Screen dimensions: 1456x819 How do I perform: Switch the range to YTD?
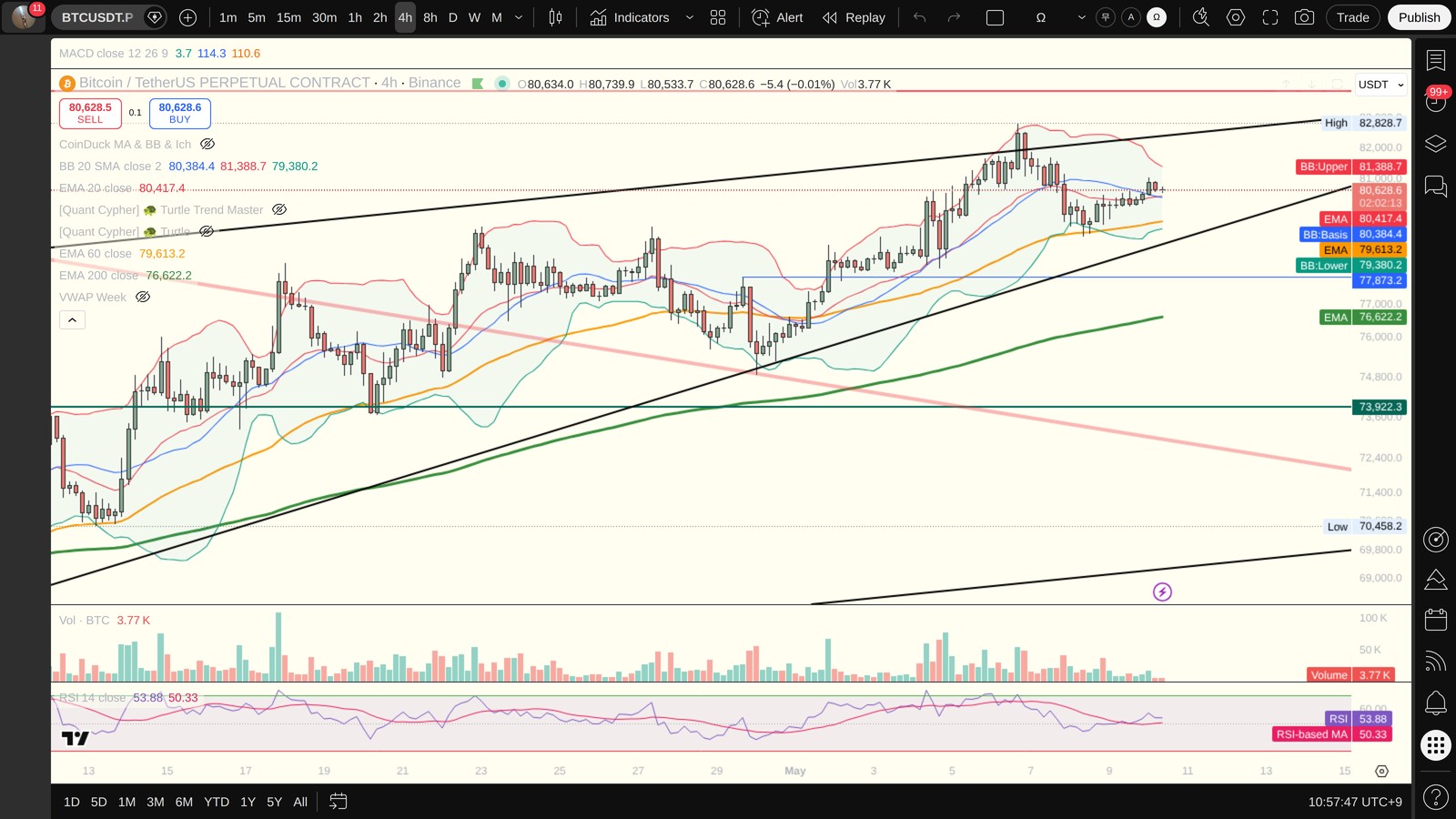[x=217, y=802]
